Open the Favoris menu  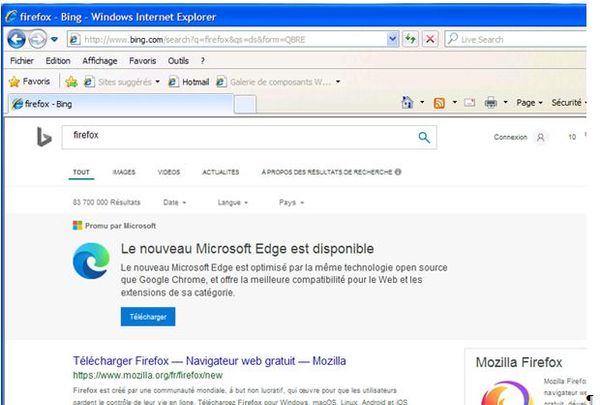142,61
